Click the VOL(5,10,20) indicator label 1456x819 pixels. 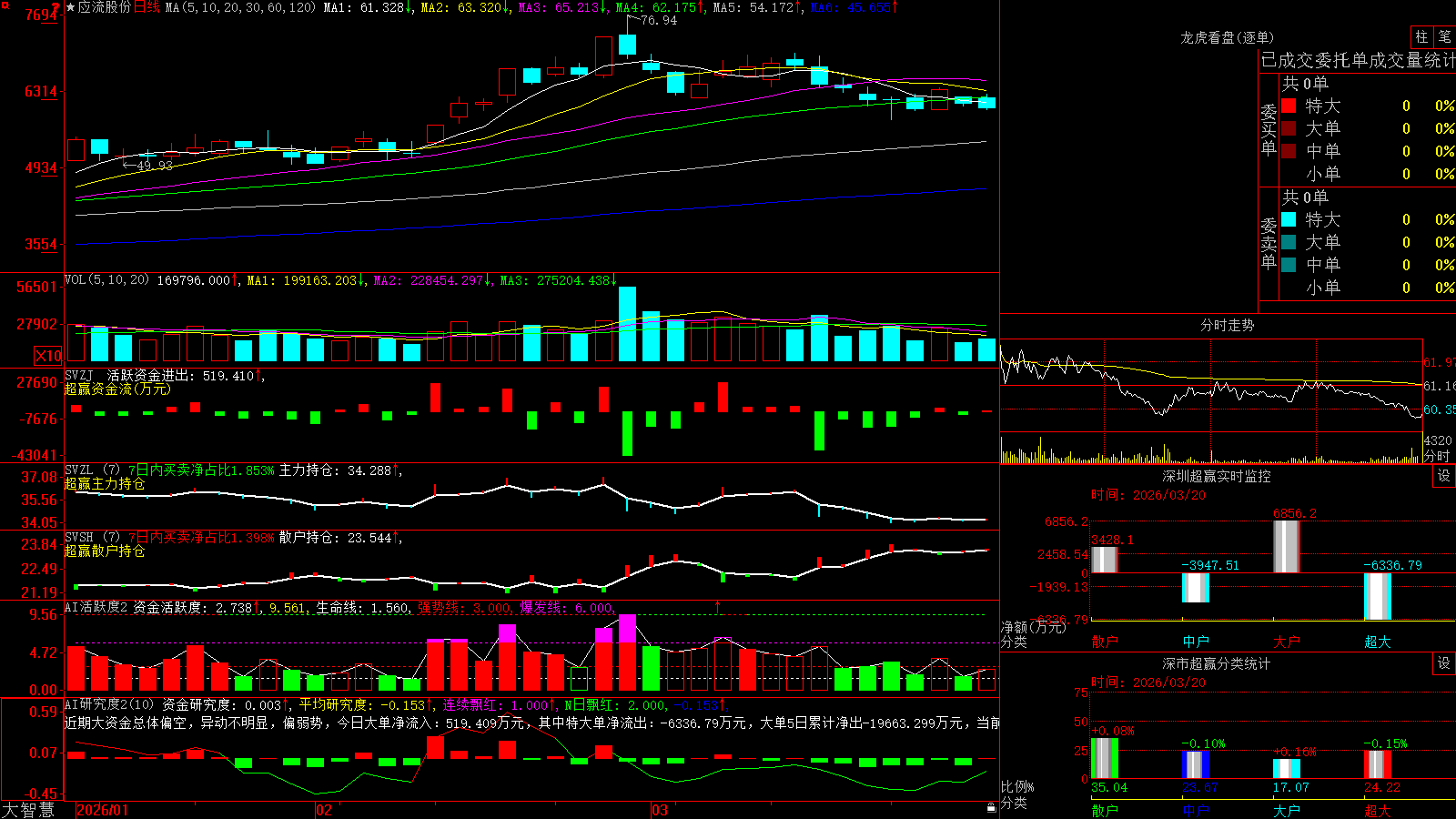click(106, 280)
